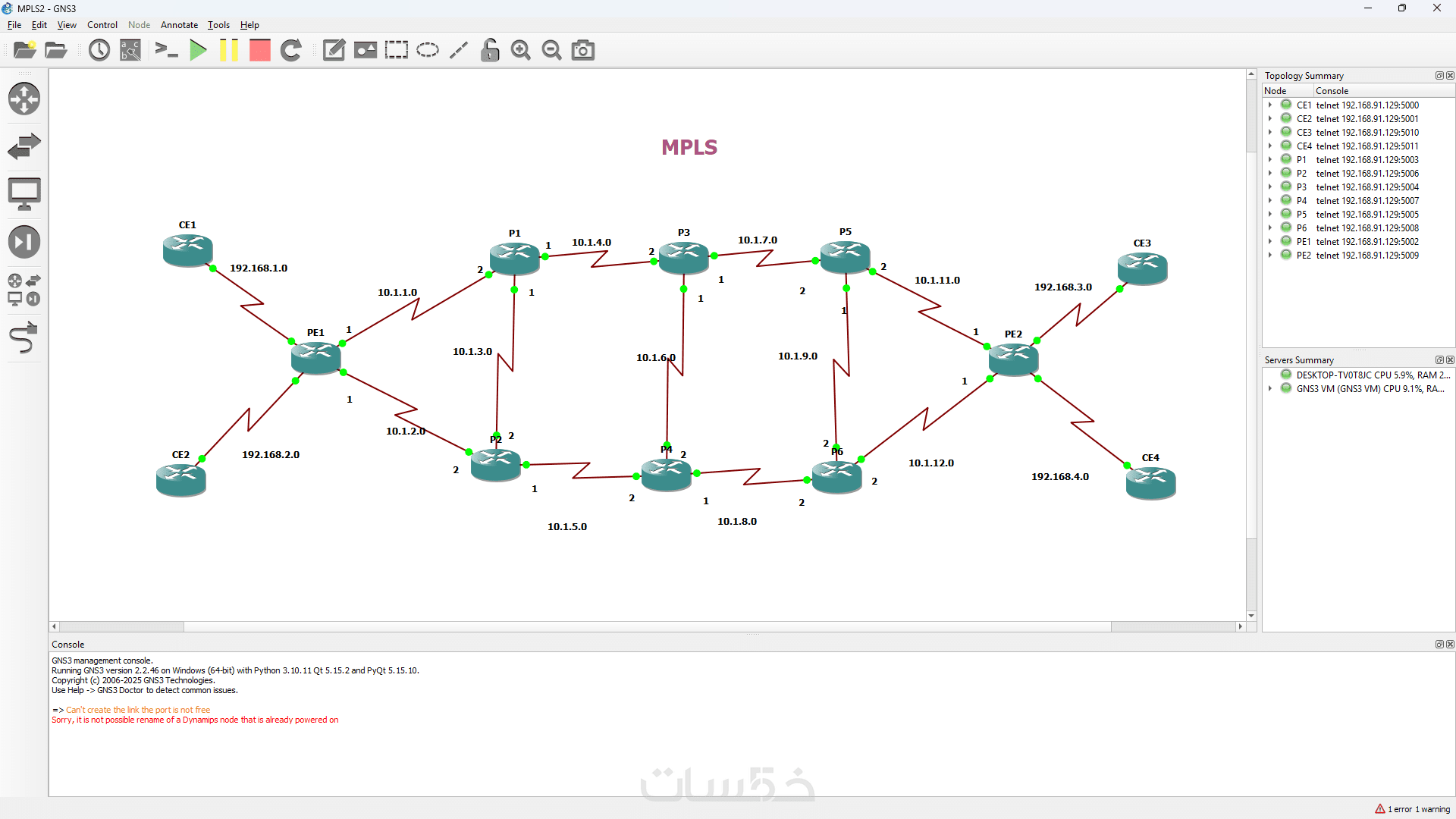Image resolution: width=1456 pixels, height=819 pixels.
Task: Click the reload all nodes icon
Action: point(291,51)
